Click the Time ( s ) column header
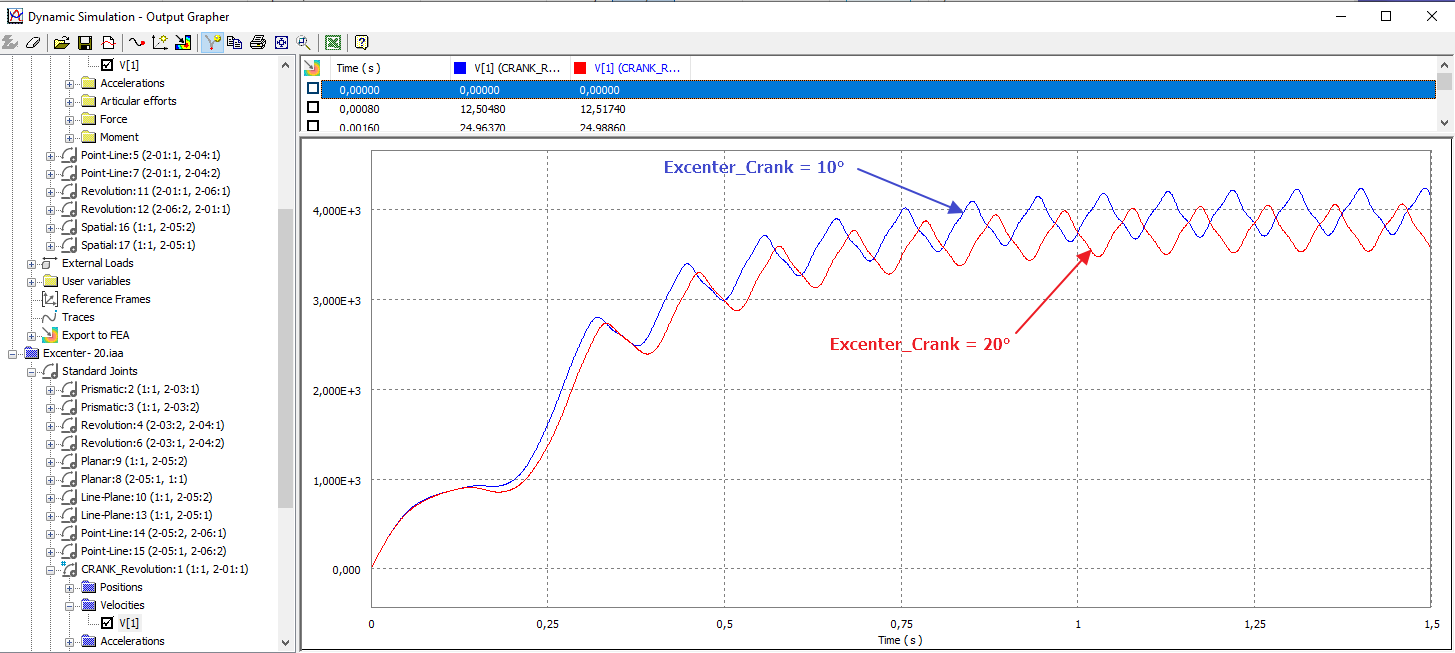This screenshot has width=1455, height=653. point(388,68)
